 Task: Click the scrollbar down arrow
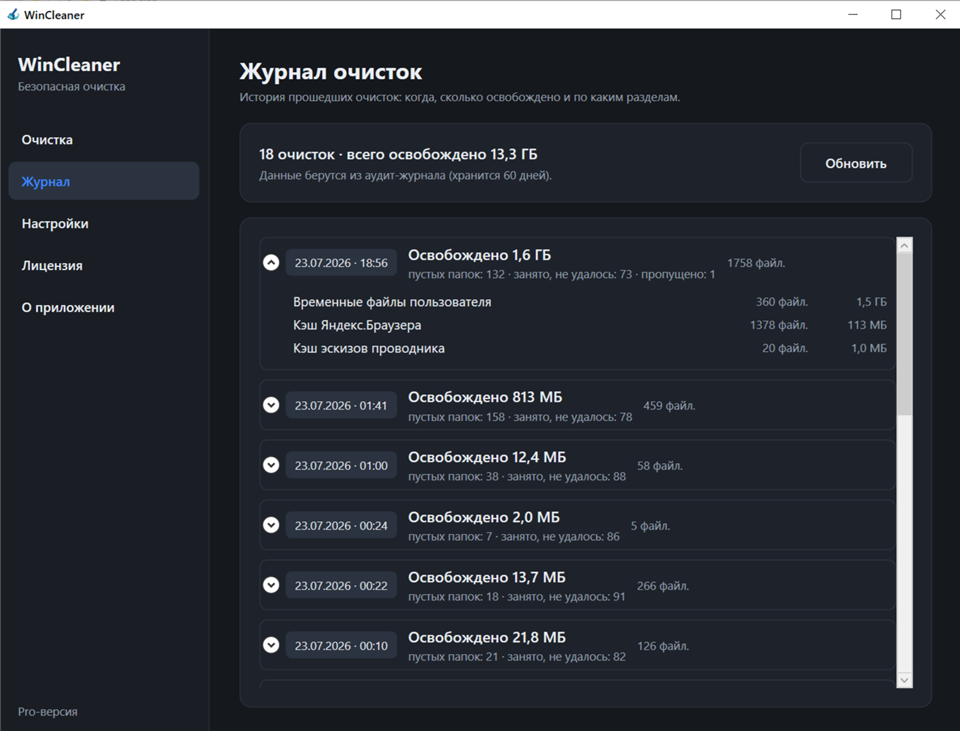click(904, 680)
